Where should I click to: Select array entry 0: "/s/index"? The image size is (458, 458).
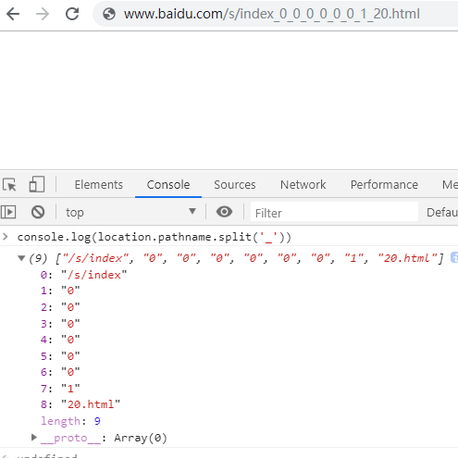(x=84, y=275)
